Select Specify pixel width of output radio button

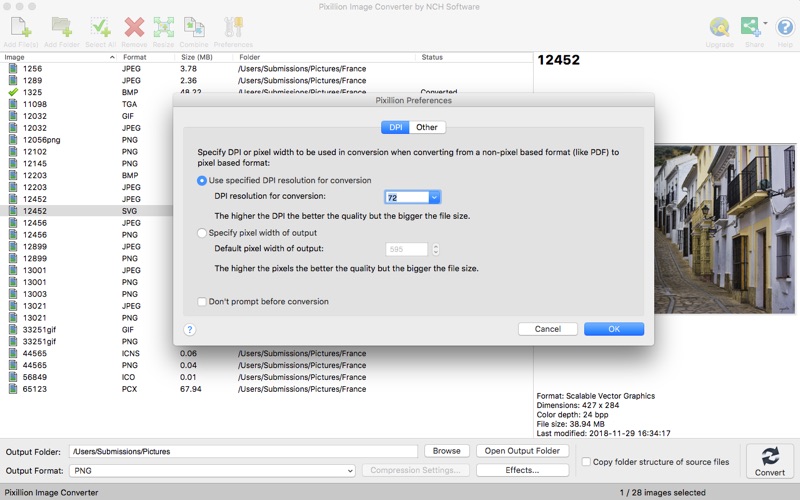202,233
